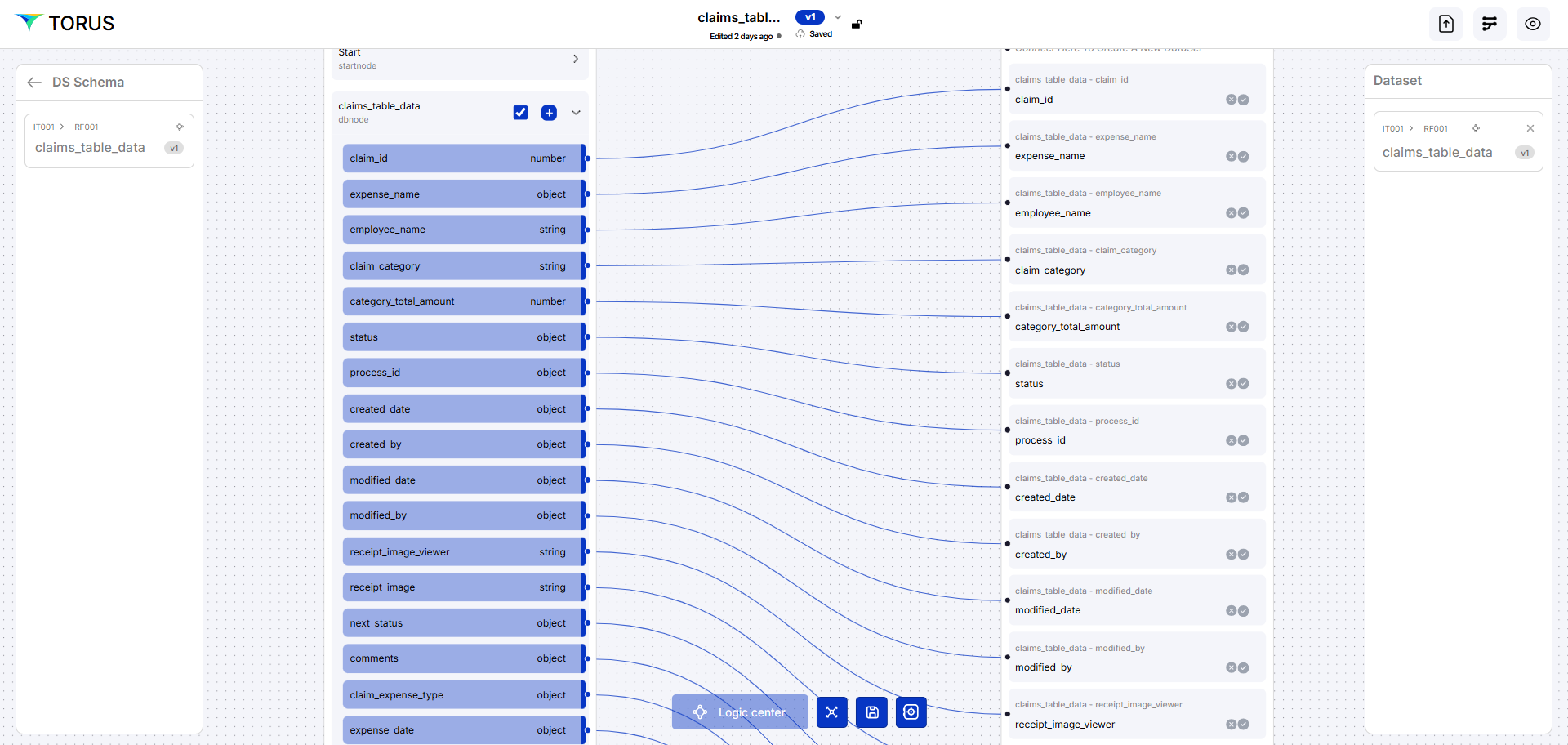Click the target settings icon in bottom toolbar
Viewport: 1568px width, 745px height.
pyautogui.click(x=911, y=712)
